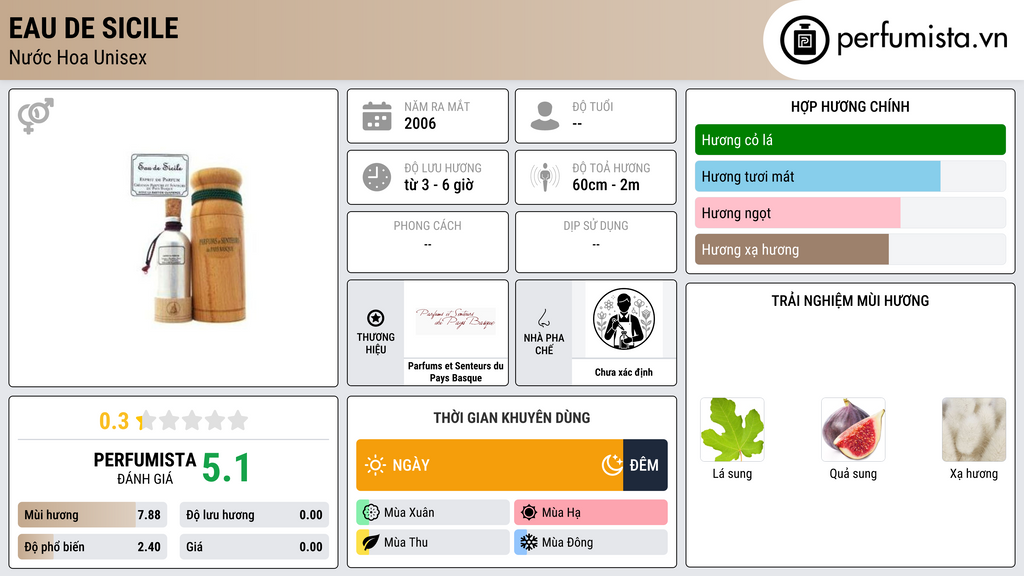The image size is (1024, 576).
Task: Click the clock icon for Độ Lưu Hương
Action: (x=377, y=177)
